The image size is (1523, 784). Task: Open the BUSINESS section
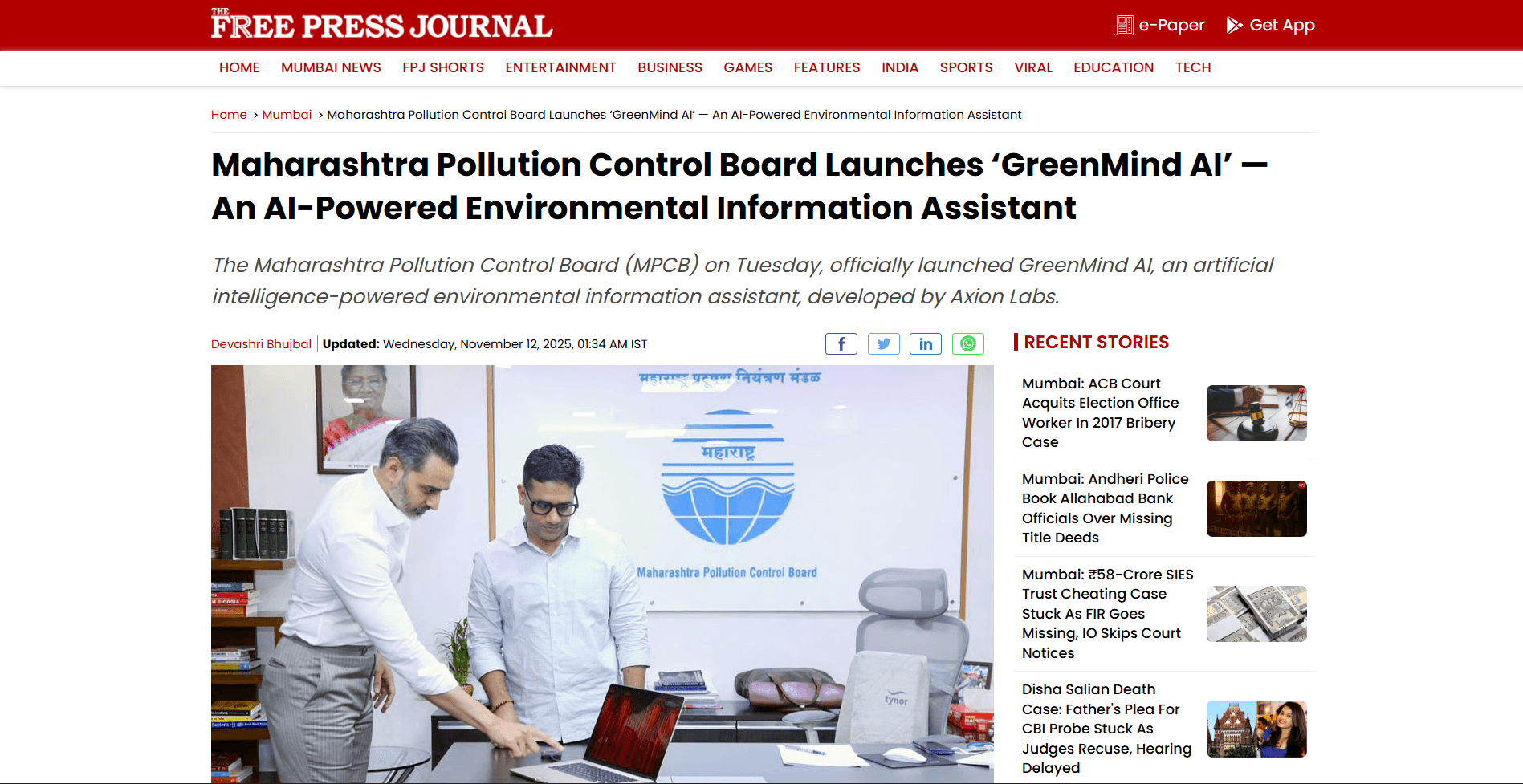click(x=670, y=67)
